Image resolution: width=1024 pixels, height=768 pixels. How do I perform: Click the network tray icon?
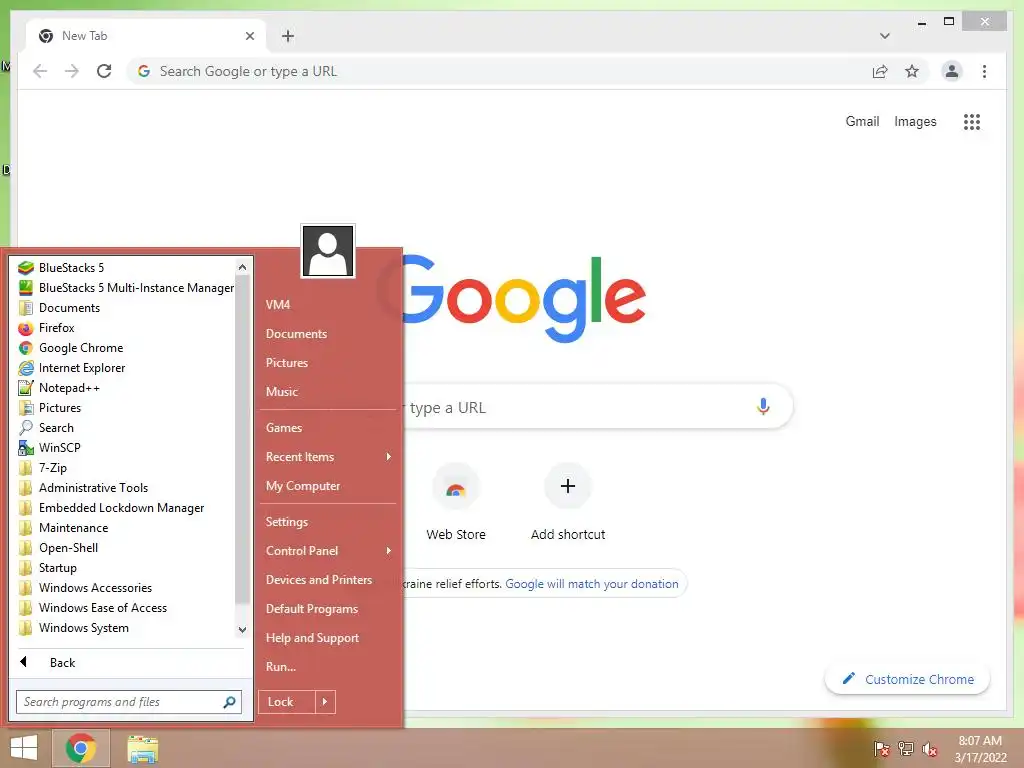(x=906, y=749)
